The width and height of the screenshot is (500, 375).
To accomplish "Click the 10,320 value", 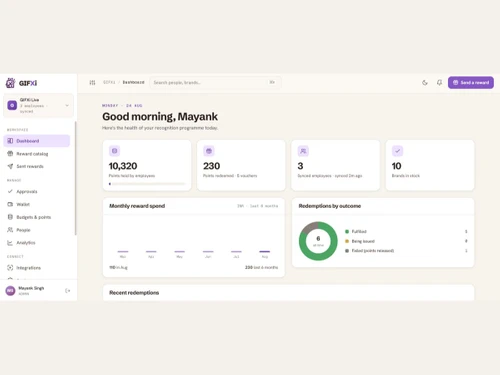I will click(x=123, y=166).
